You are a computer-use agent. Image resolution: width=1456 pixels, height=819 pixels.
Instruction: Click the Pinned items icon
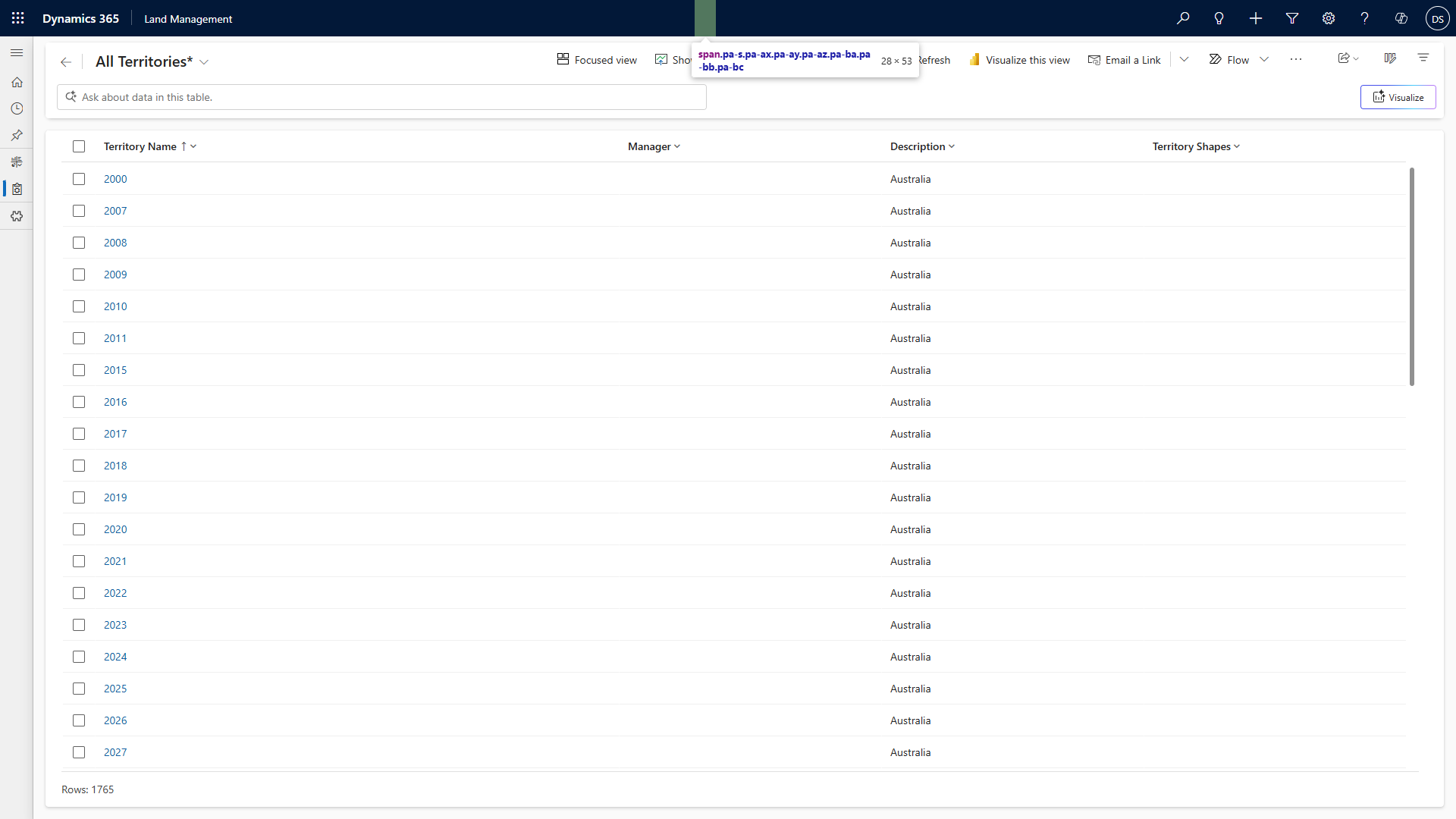coord(17,135)
